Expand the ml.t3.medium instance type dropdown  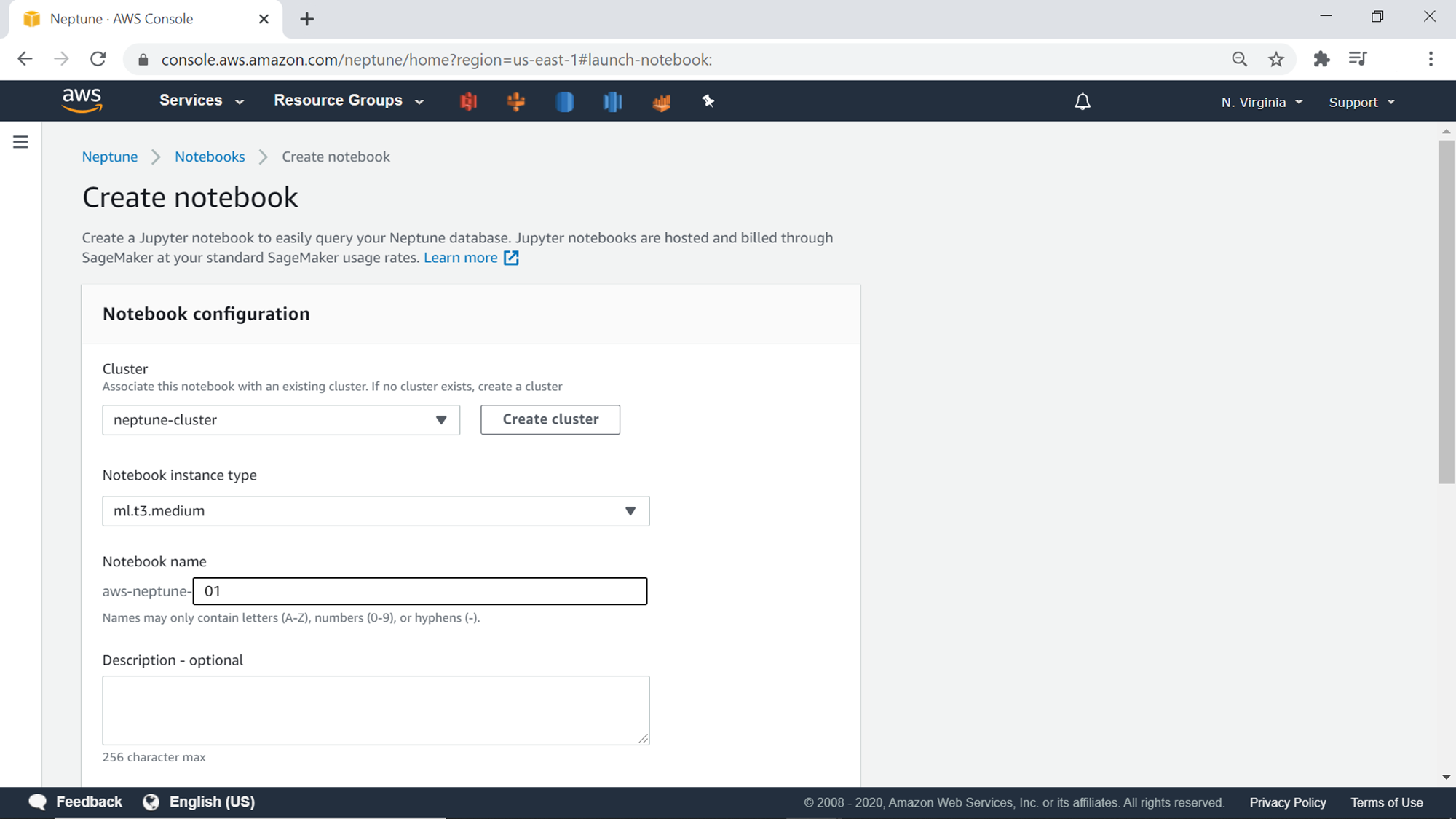376,511
